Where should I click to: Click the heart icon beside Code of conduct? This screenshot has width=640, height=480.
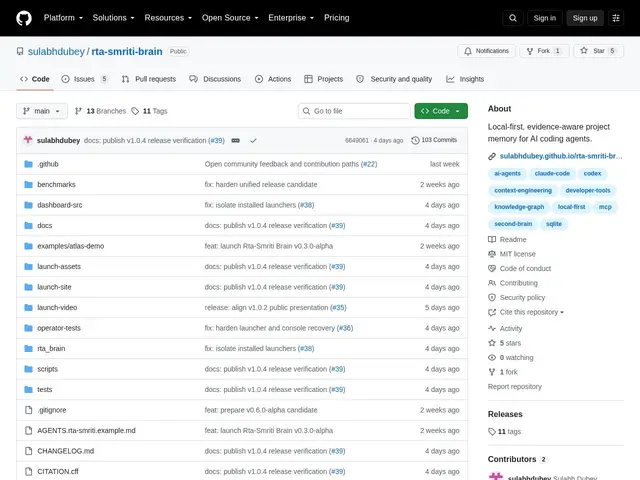point(492,269)
